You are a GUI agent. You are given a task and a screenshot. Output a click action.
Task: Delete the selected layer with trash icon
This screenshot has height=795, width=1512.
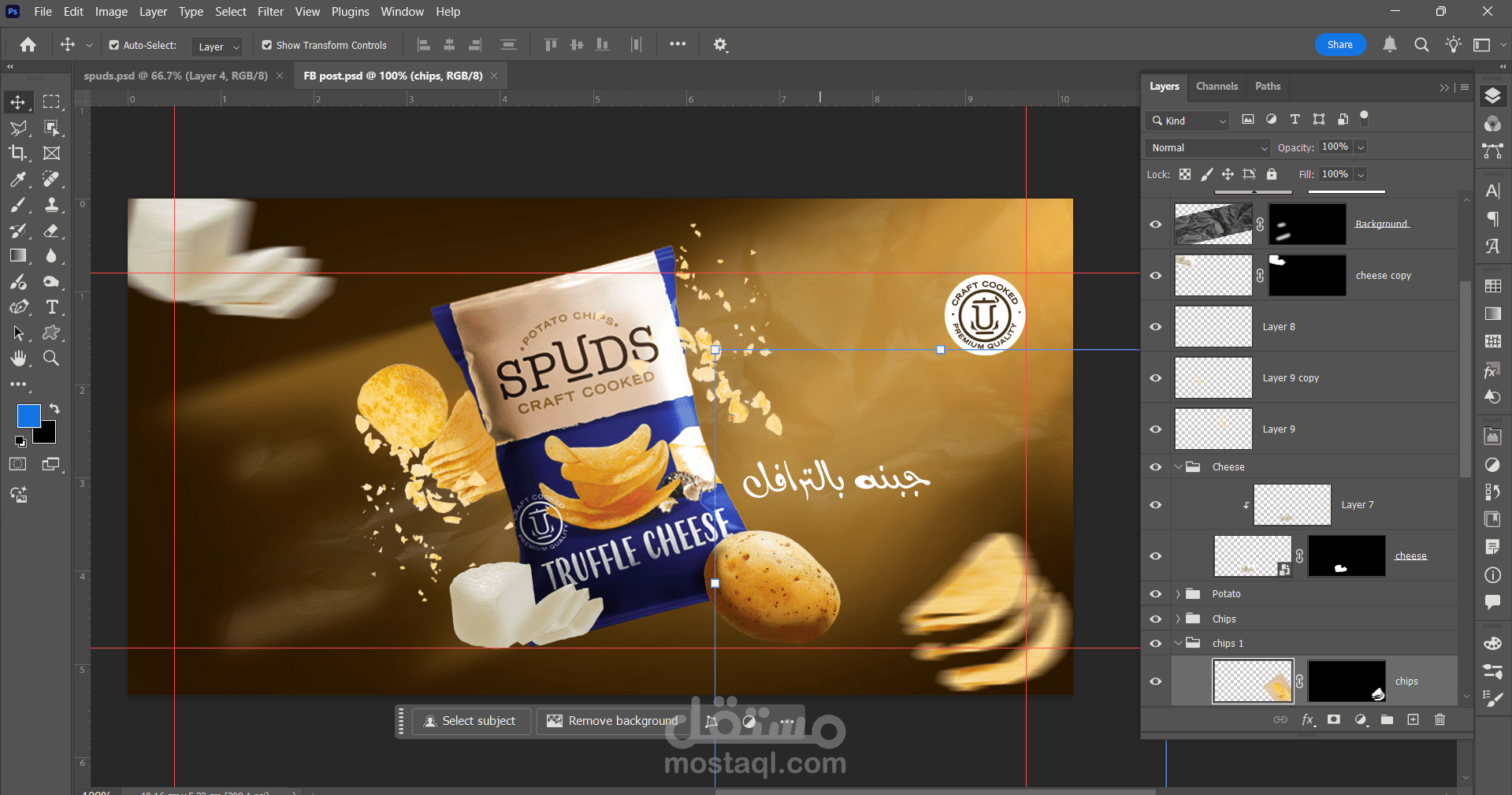point(1440,719)
